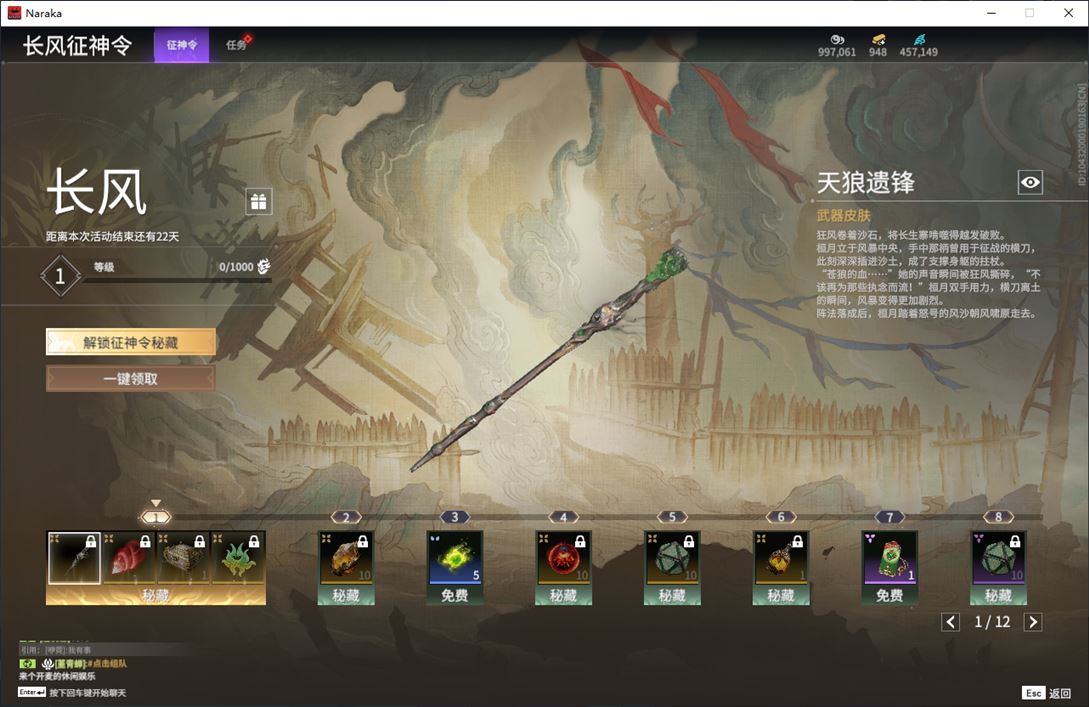Image resolution: width=1089 pixels, height=707 pixels.
Task: Click the green recruit icon in chat
Action: (27, 663)
